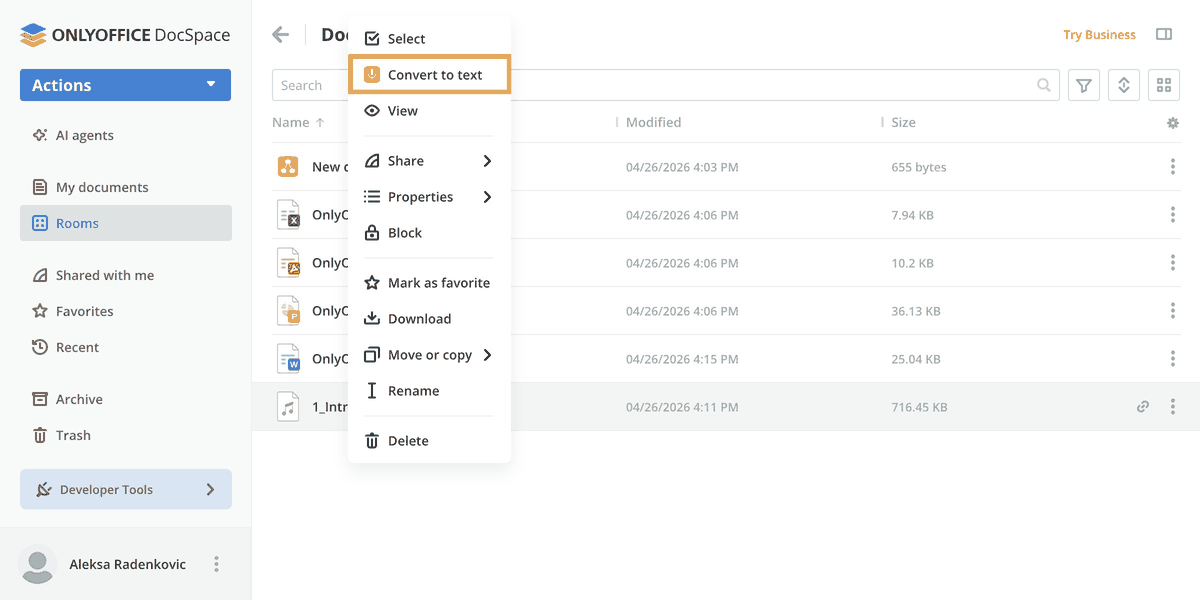The height and width of the screenshot is (600, 1200).
Task: Open Favorites in sidebar
Action: point(73,311)
